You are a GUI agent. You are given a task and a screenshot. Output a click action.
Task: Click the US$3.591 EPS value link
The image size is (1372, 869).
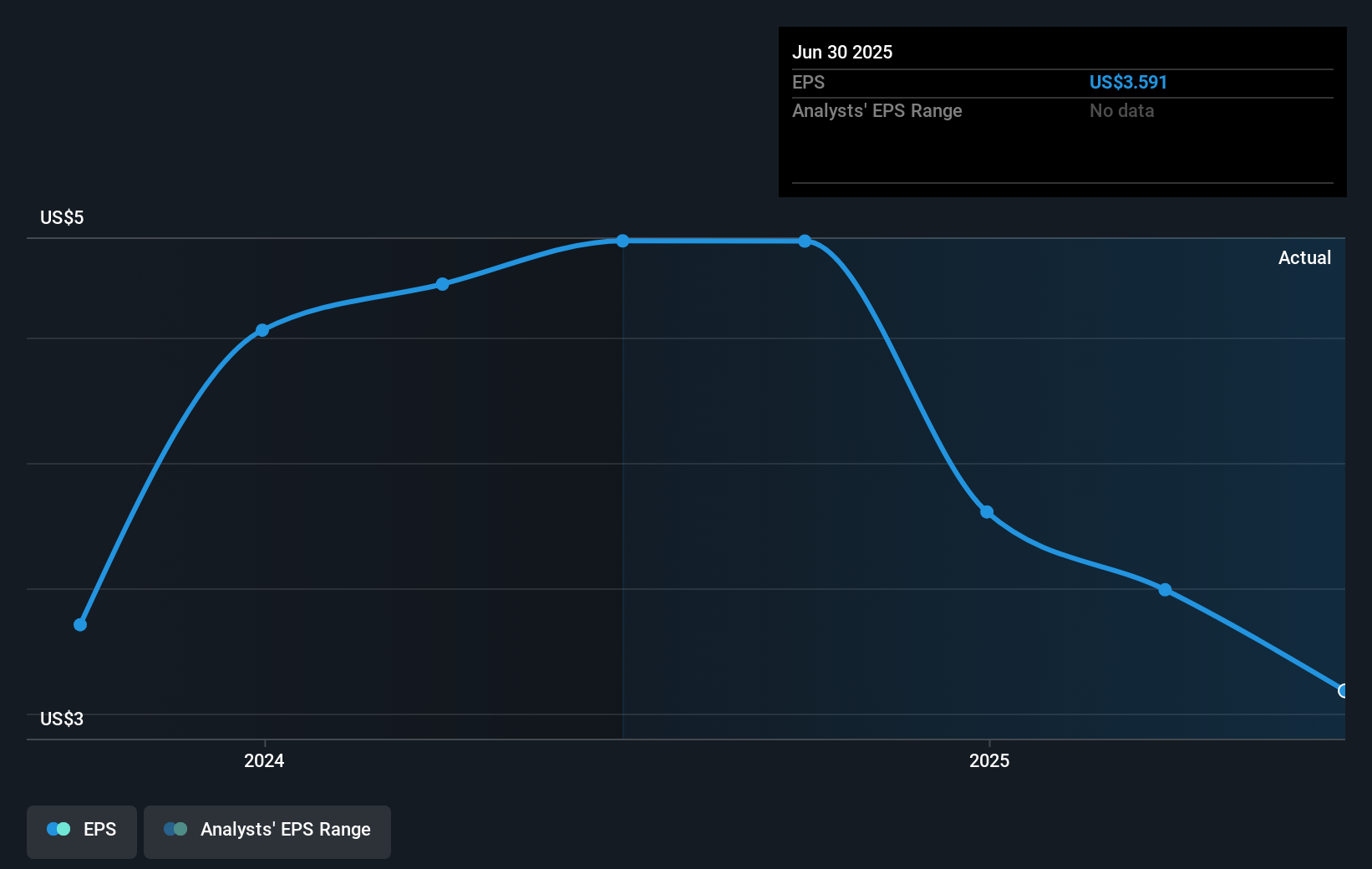point(1128,82)
